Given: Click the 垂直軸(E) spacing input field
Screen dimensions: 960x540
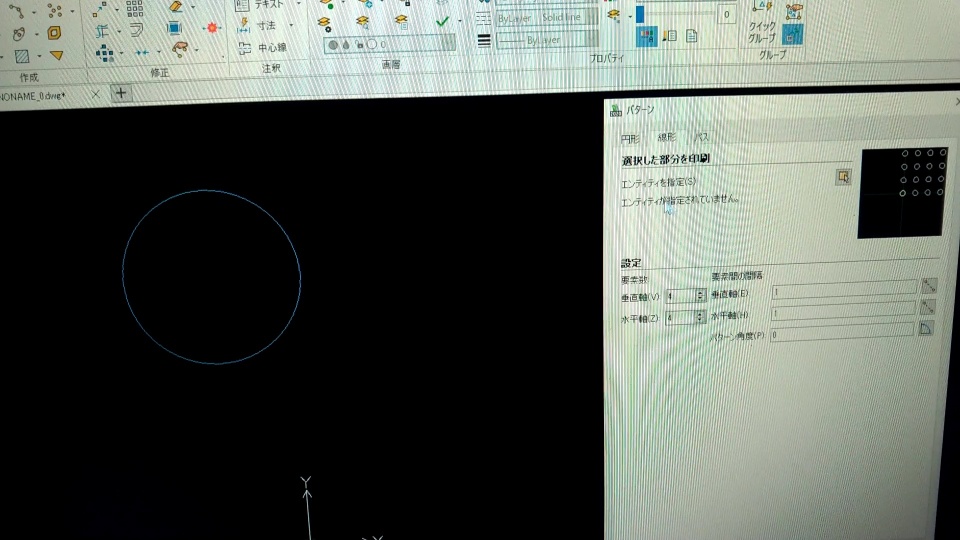Looking at the screenshot, I should (x=844, y=288).
